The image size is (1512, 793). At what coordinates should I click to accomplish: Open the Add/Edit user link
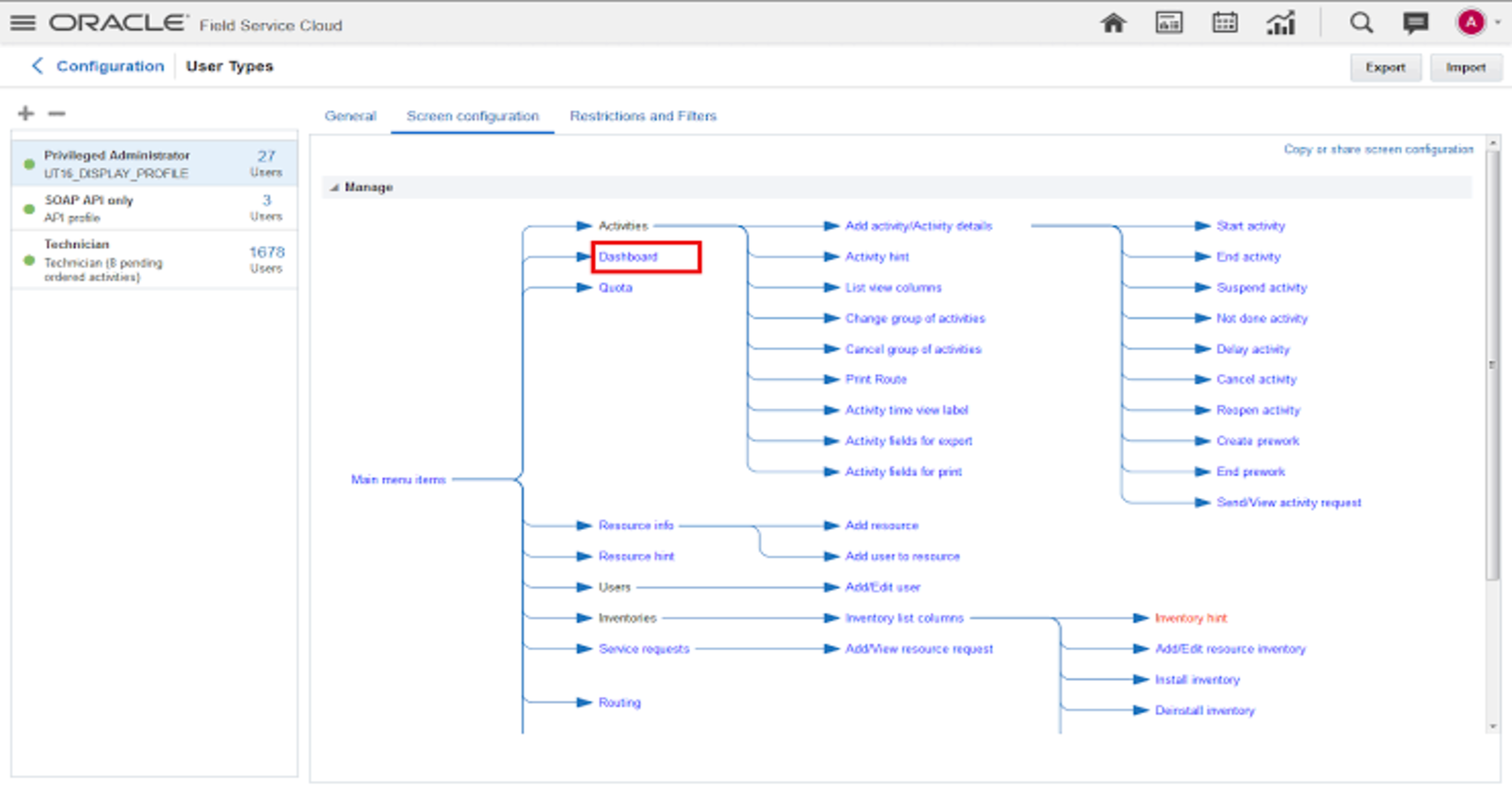882,587
